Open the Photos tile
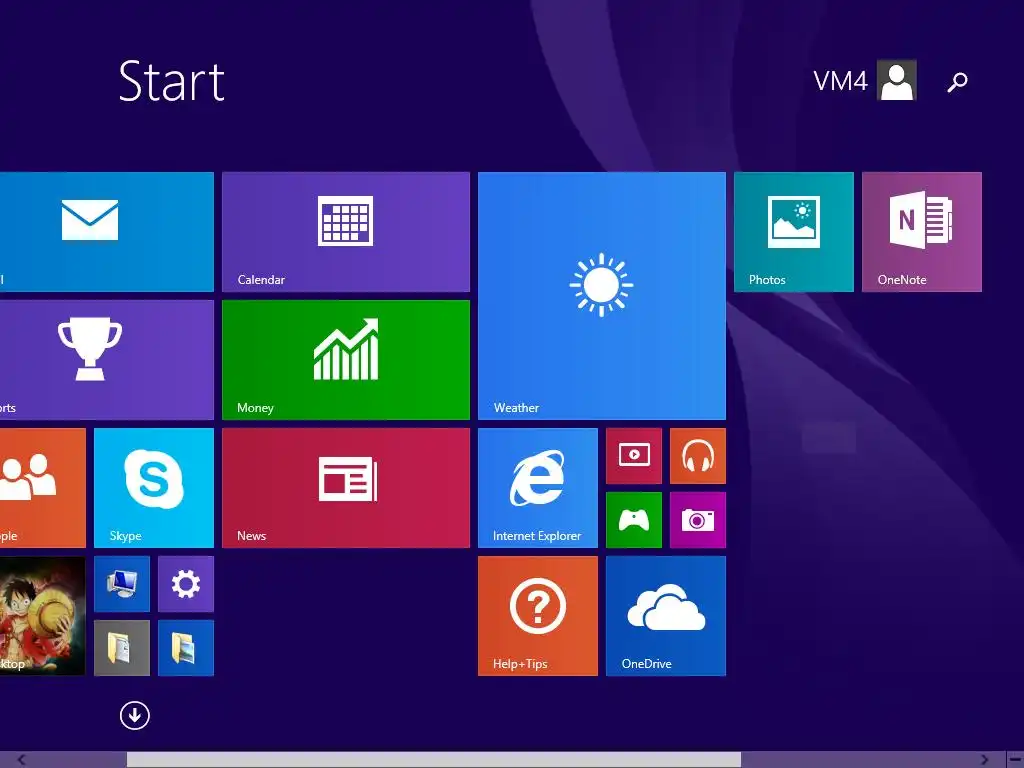The image size is (1024, 768). click(x=793, y=232)
